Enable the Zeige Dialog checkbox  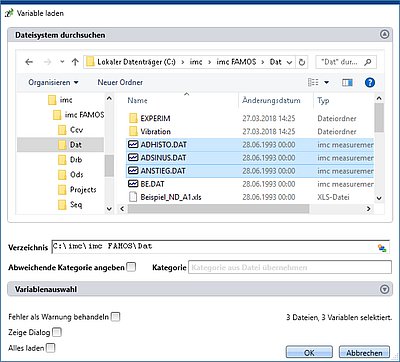point(57,332)
